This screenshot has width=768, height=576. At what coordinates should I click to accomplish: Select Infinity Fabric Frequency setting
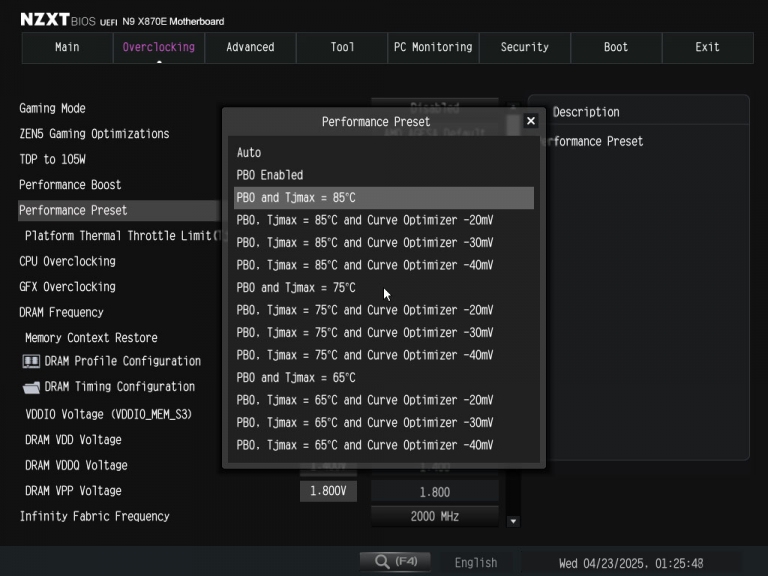coord(95,516)
